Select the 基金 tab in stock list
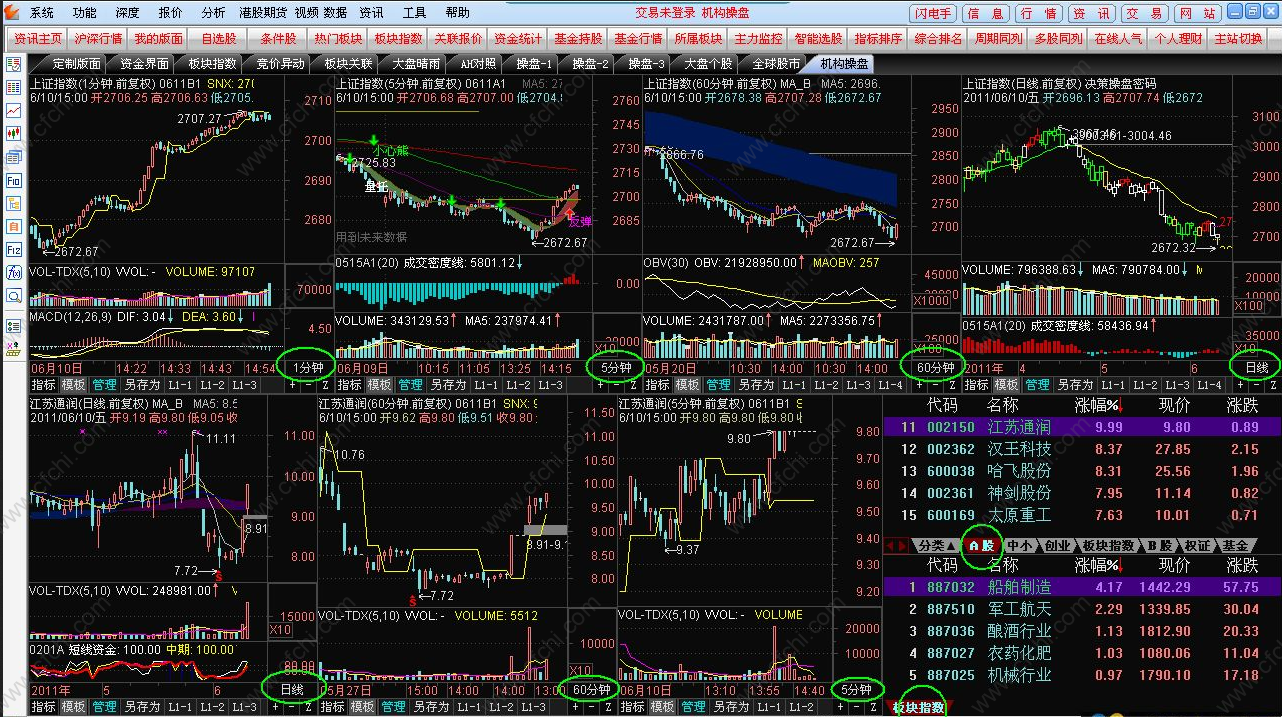1282x717 pixels. point(1235,545)
